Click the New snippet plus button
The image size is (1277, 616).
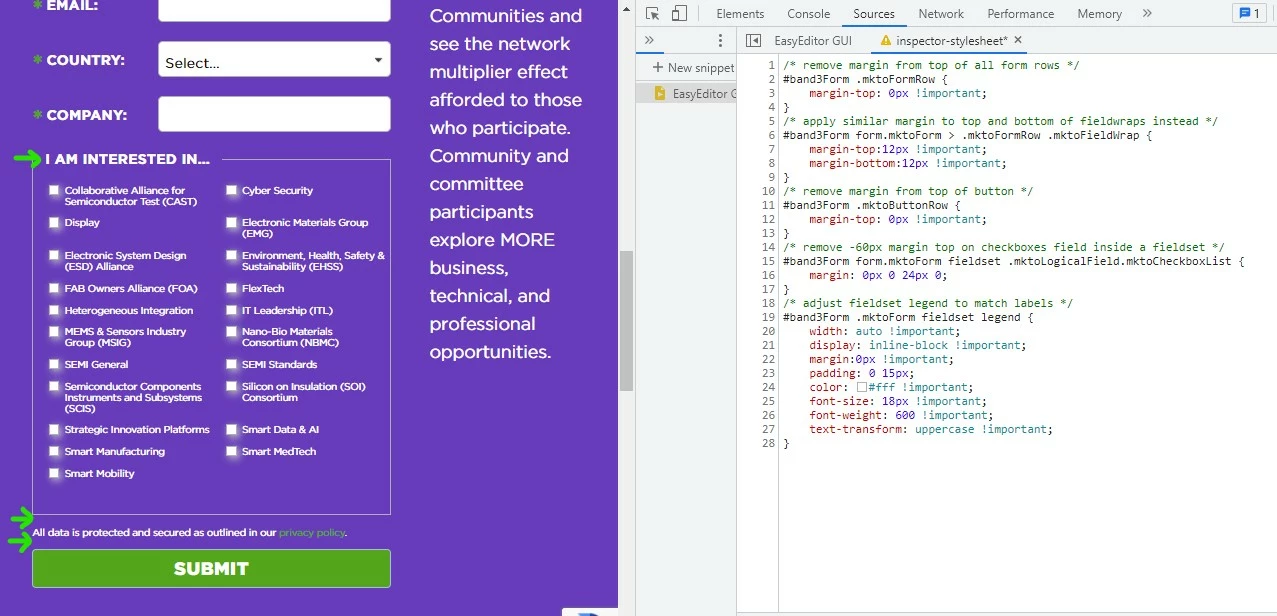coord(693,68)
